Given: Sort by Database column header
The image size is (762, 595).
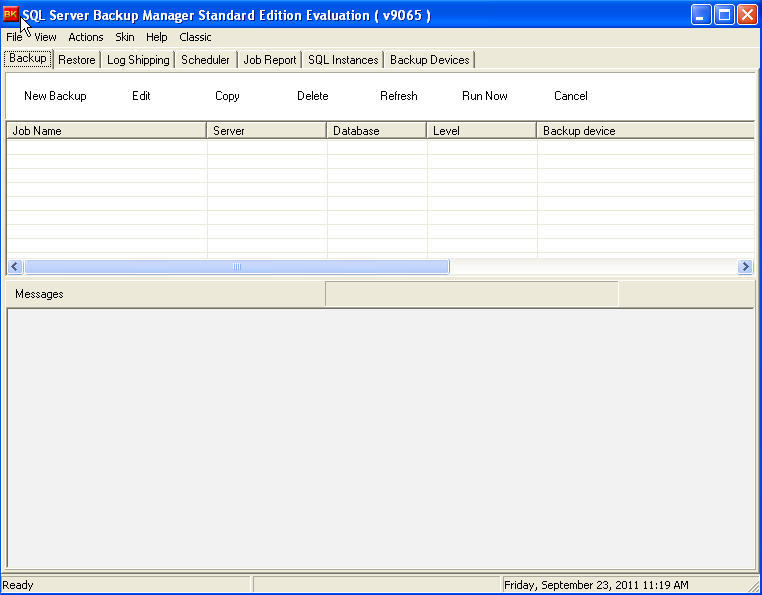Looking at the screenshot, I should pyautogui.click(x=377, y=131).
